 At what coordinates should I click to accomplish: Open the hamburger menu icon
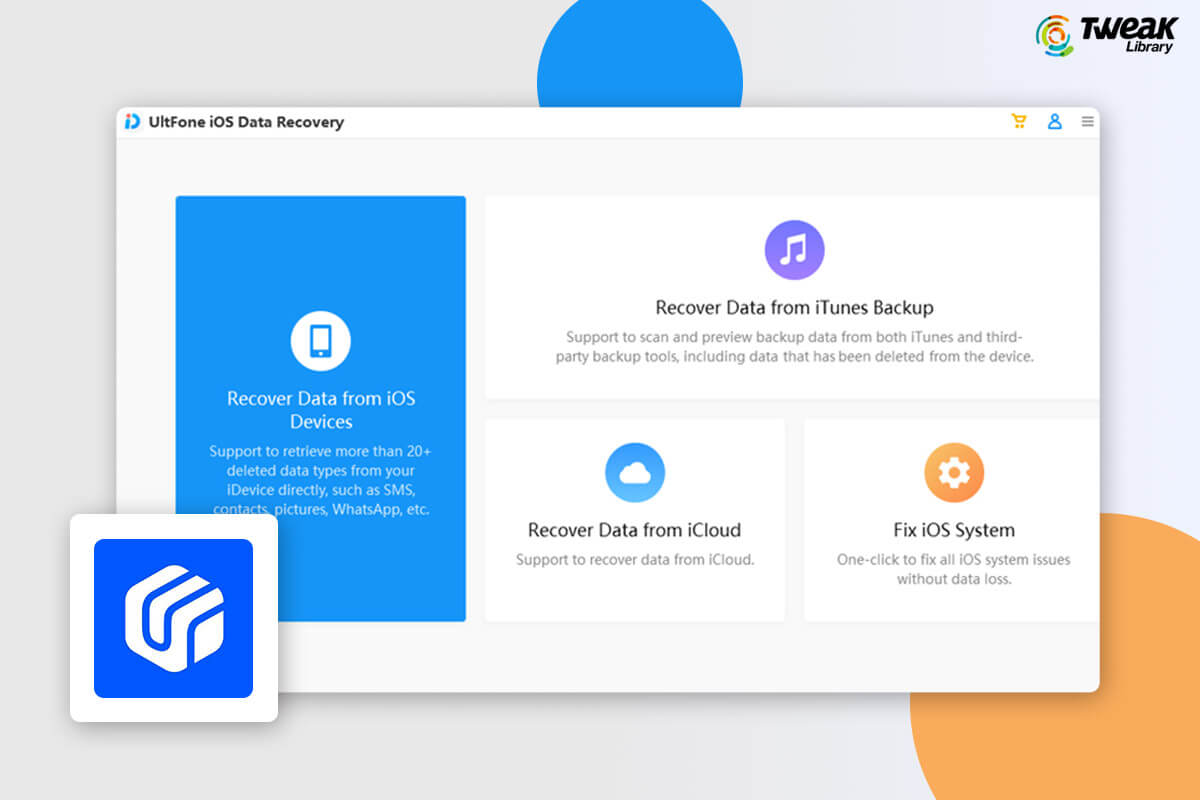coord(1087,121)
